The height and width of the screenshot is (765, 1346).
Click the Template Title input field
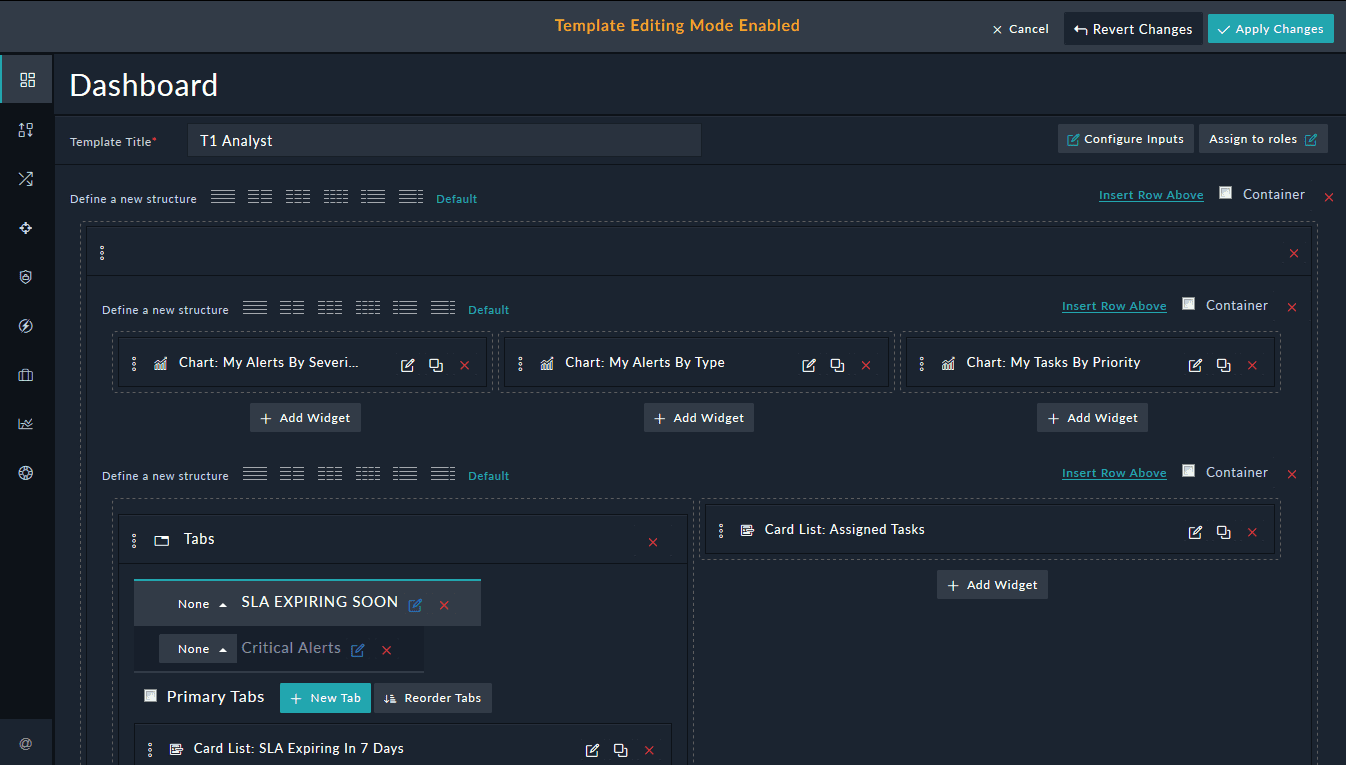(x=444, y=141)
